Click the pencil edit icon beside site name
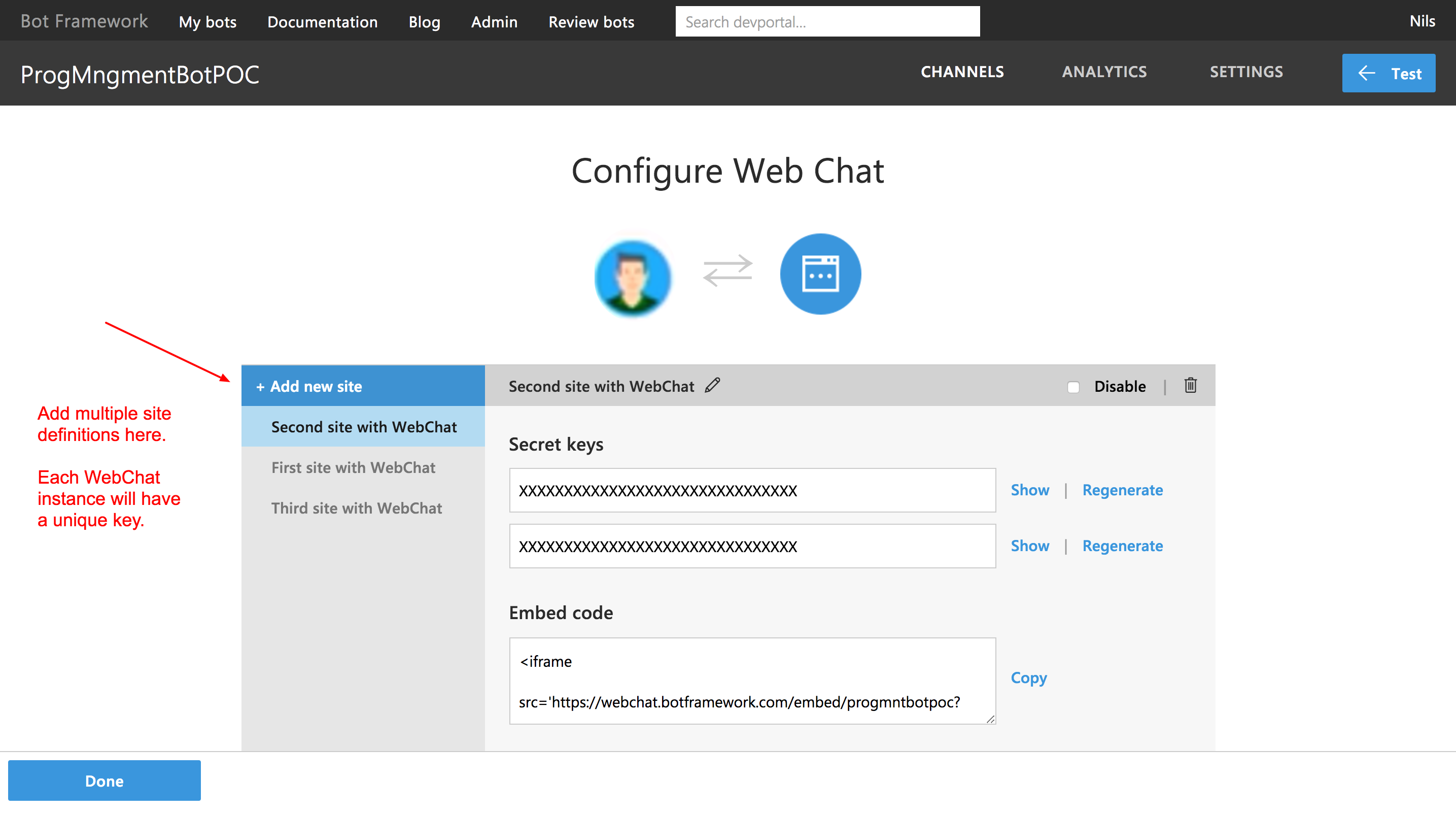This screenshot has height=815, width=1456. tap(712, 385)
